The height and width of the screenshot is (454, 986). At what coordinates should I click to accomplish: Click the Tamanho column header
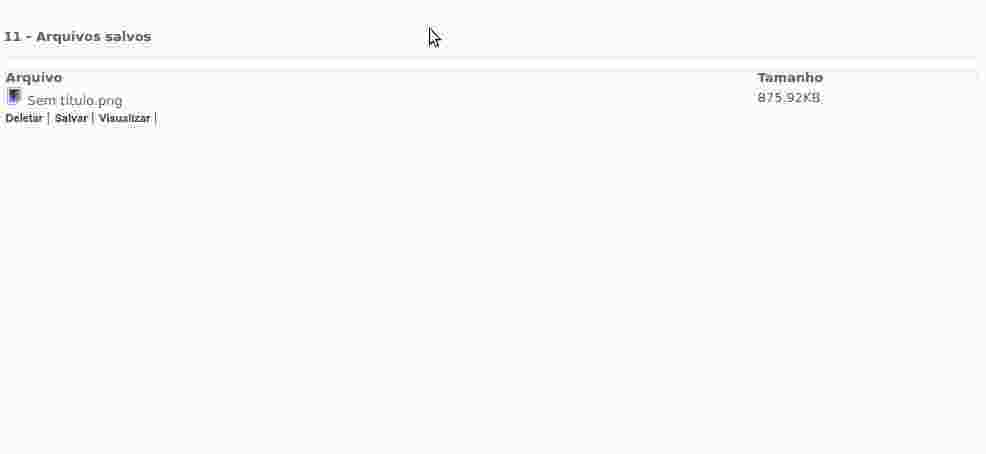coord(790,78)
